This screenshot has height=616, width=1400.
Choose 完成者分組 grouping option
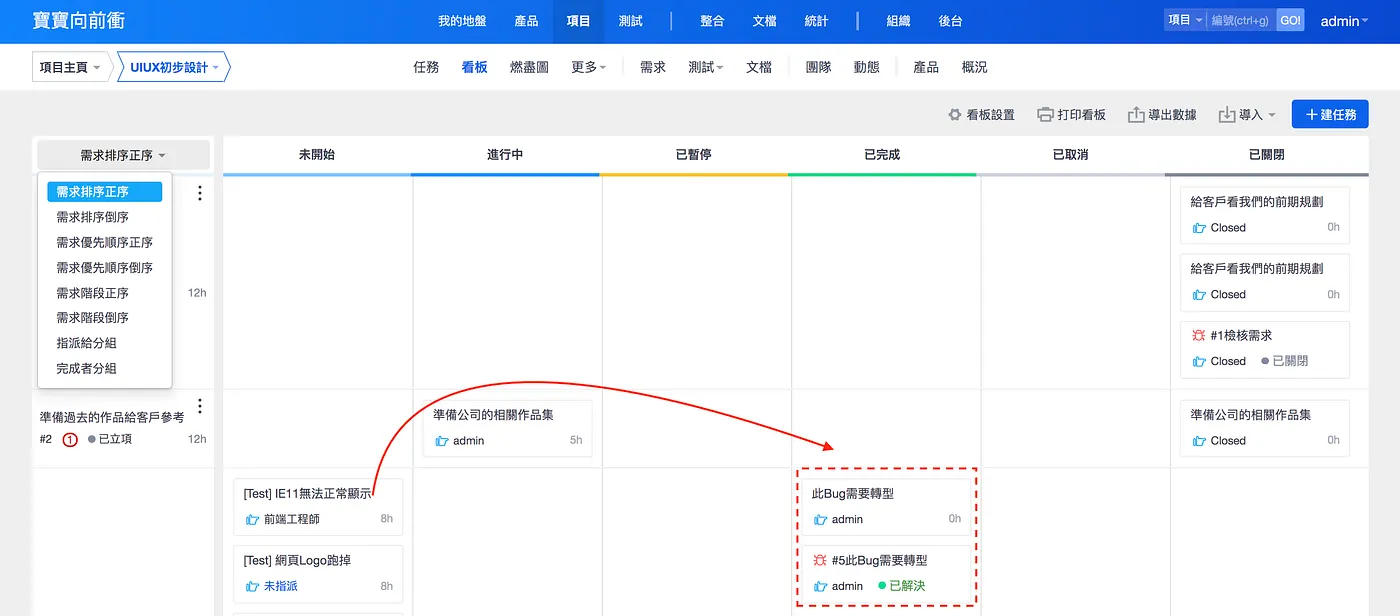[x=104, y=368]
